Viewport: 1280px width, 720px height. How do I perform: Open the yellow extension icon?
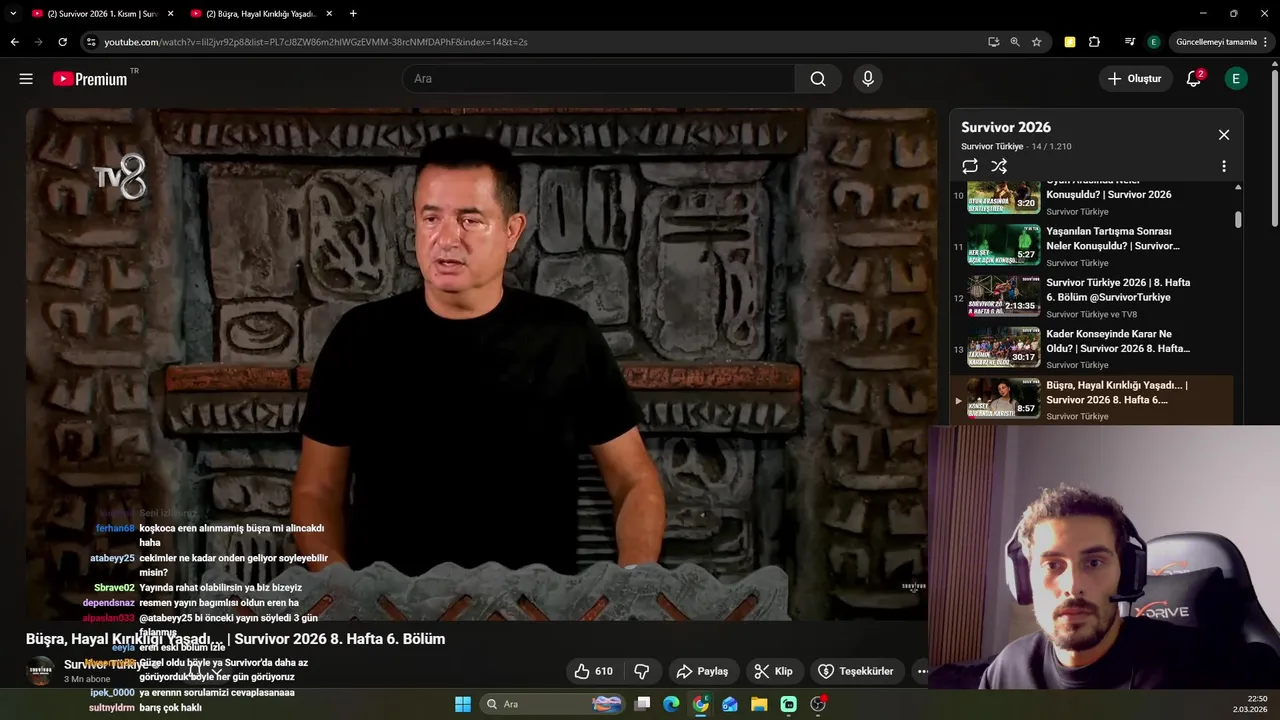pyautogui.click(x=1070, y=42)
